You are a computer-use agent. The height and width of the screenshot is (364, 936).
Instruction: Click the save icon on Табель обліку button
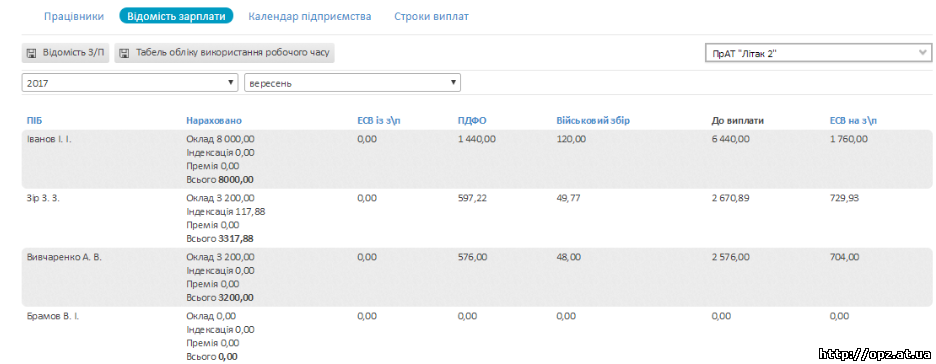point(124,53)
